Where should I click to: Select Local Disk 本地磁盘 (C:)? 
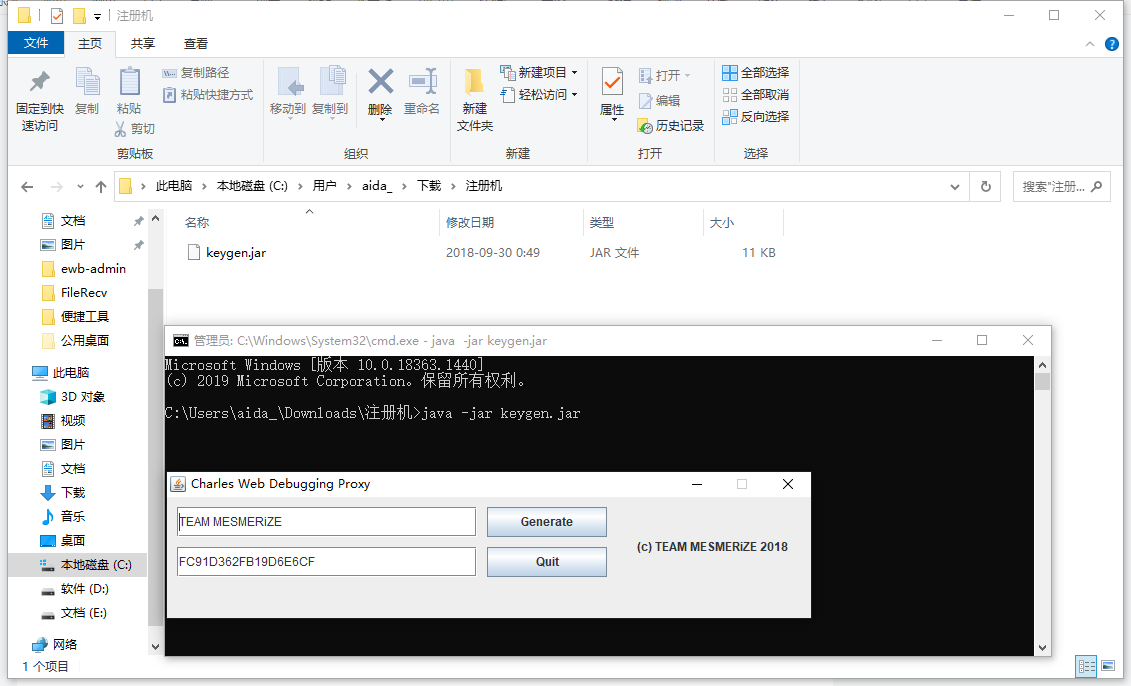[86, 565]
